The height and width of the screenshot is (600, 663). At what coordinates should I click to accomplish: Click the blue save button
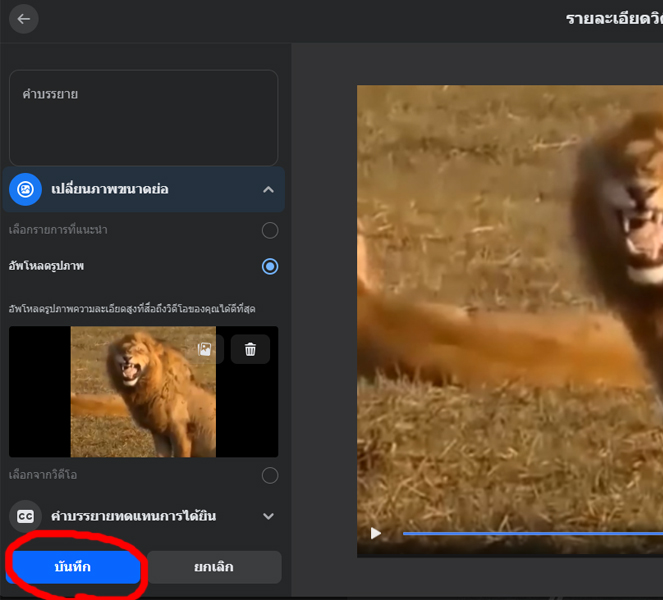[x=73, y=567]
